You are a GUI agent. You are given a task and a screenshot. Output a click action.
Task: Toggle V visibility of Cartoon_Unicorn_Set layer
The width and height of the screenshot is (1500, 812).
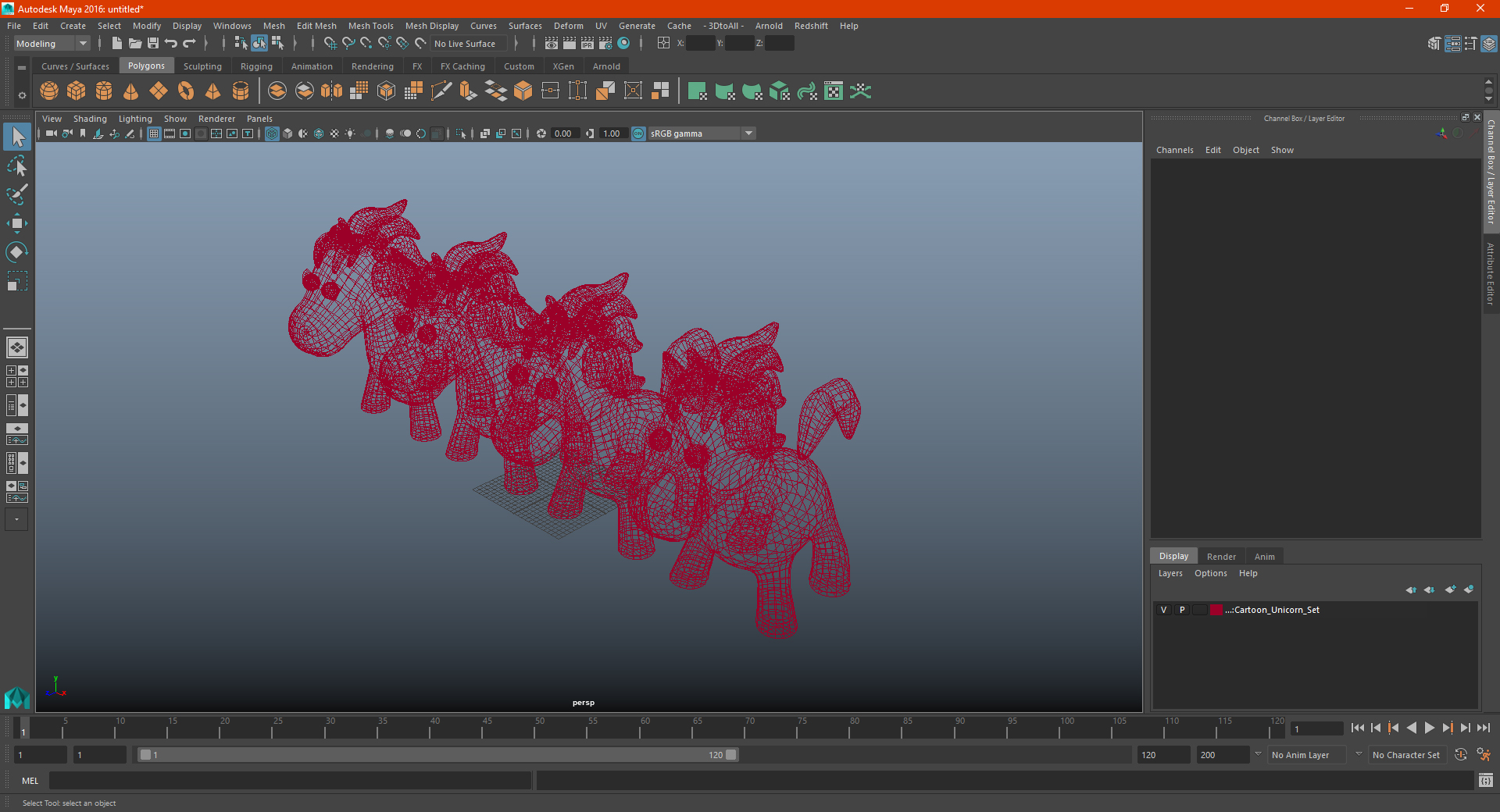(1163, 610)
